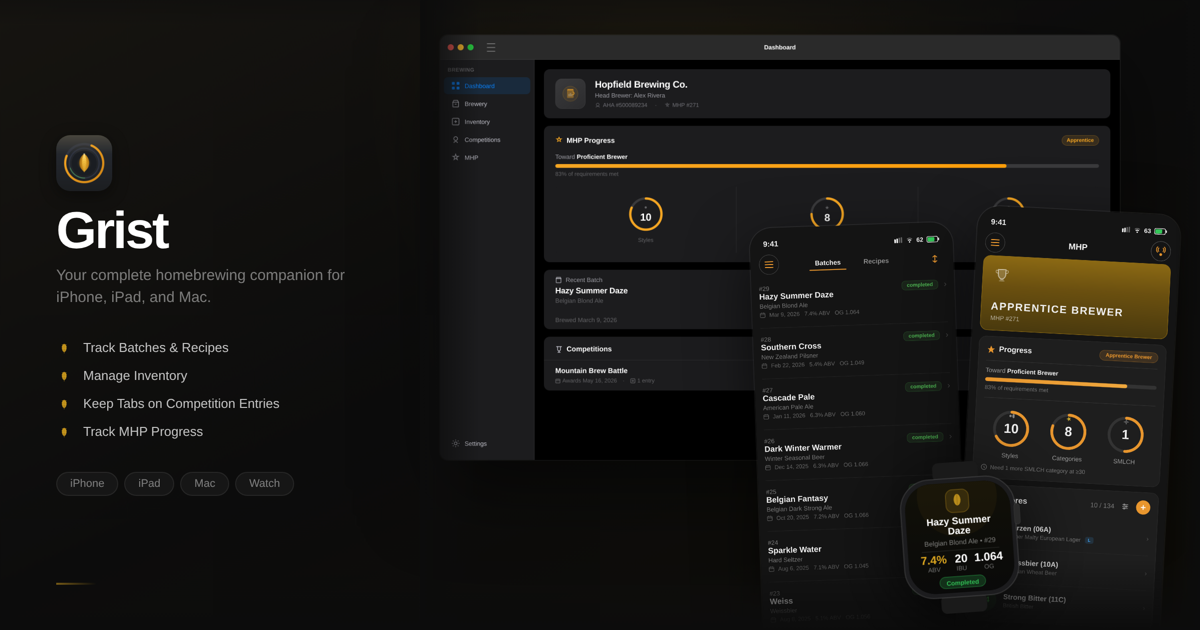Image resolution: width=1200 pixels, height=630 pixels.
Task: Select the Batches tab
Action: (x=828, y=263)
